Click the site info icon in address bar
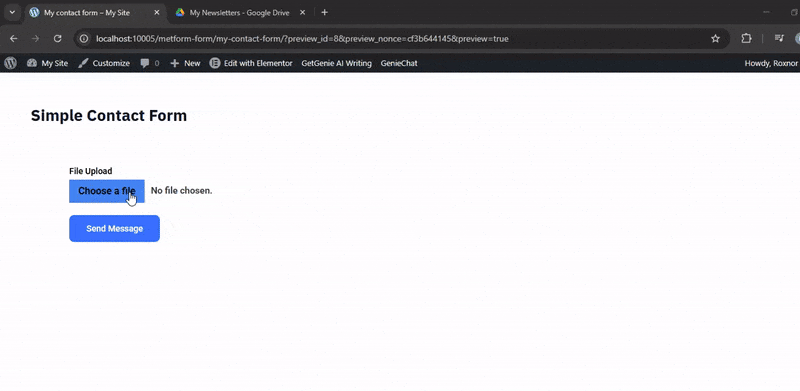 pos(85,39)
